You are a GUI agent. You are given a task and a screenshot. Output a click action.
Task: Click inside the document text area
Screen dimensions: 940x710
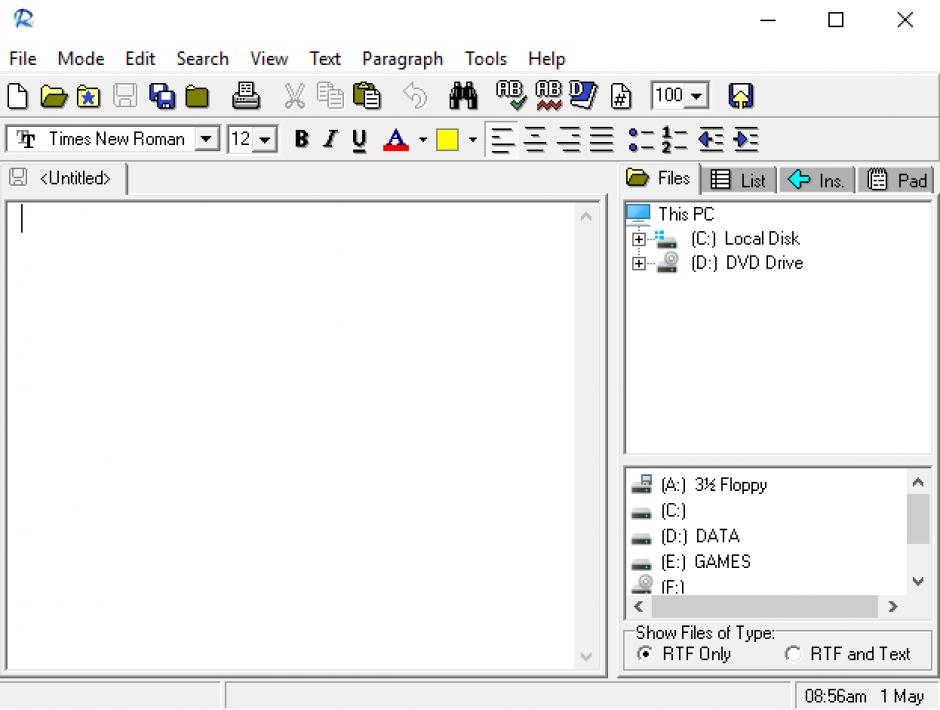tap(291, 436)
